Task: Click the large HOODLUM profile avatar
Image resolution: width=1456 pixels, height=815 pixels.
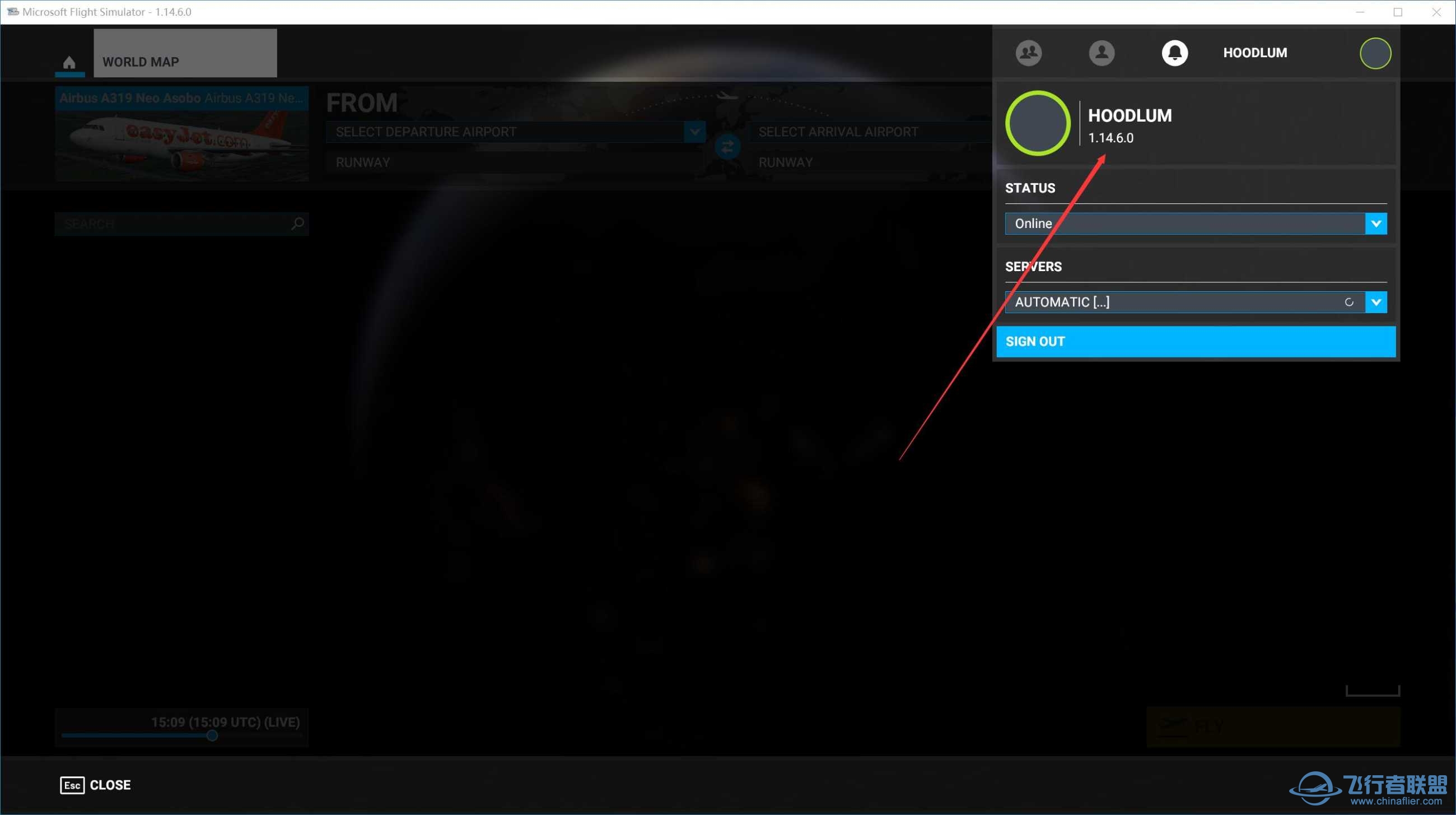Action: [x=1037, y=123]
